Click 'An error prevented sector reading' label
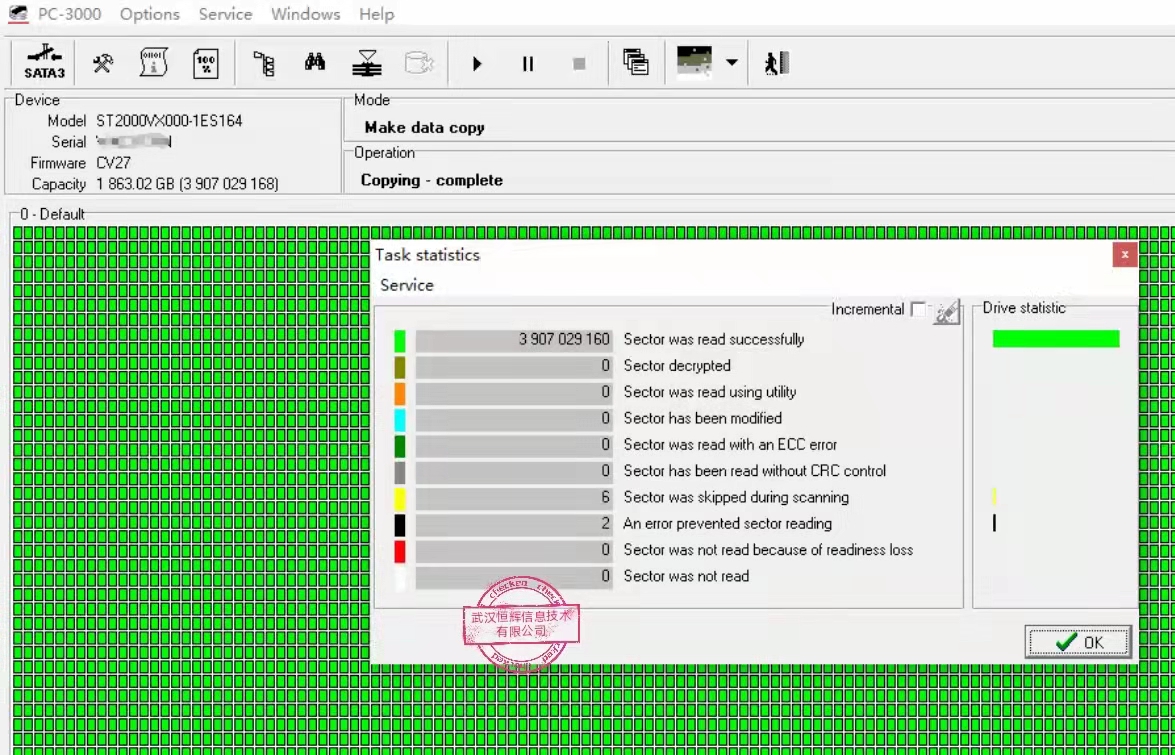1175x755 pixels. click(x=727, y=524)
